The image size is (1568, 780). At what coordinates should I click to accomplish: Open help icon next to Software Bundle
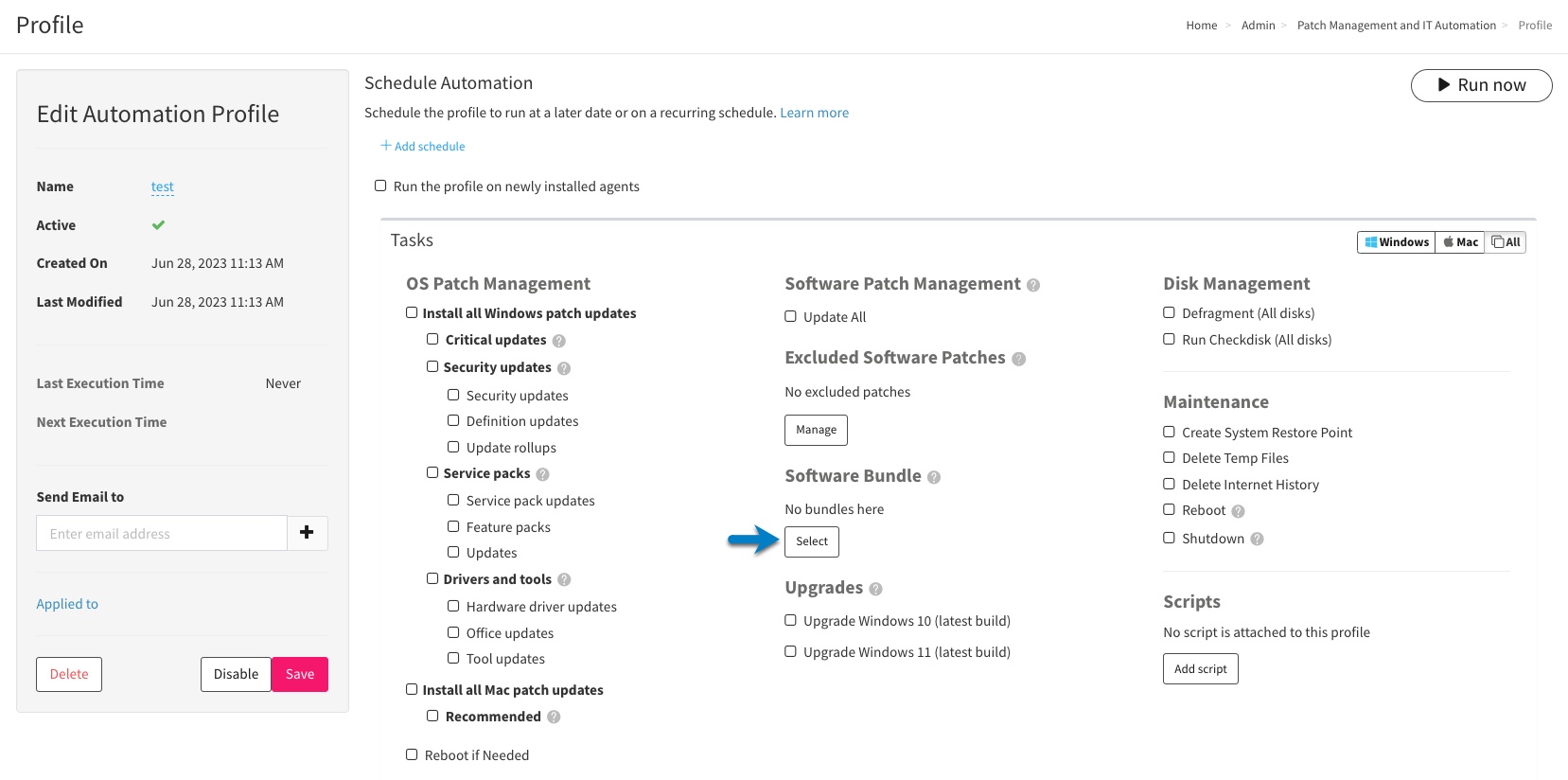click(935, 476)
